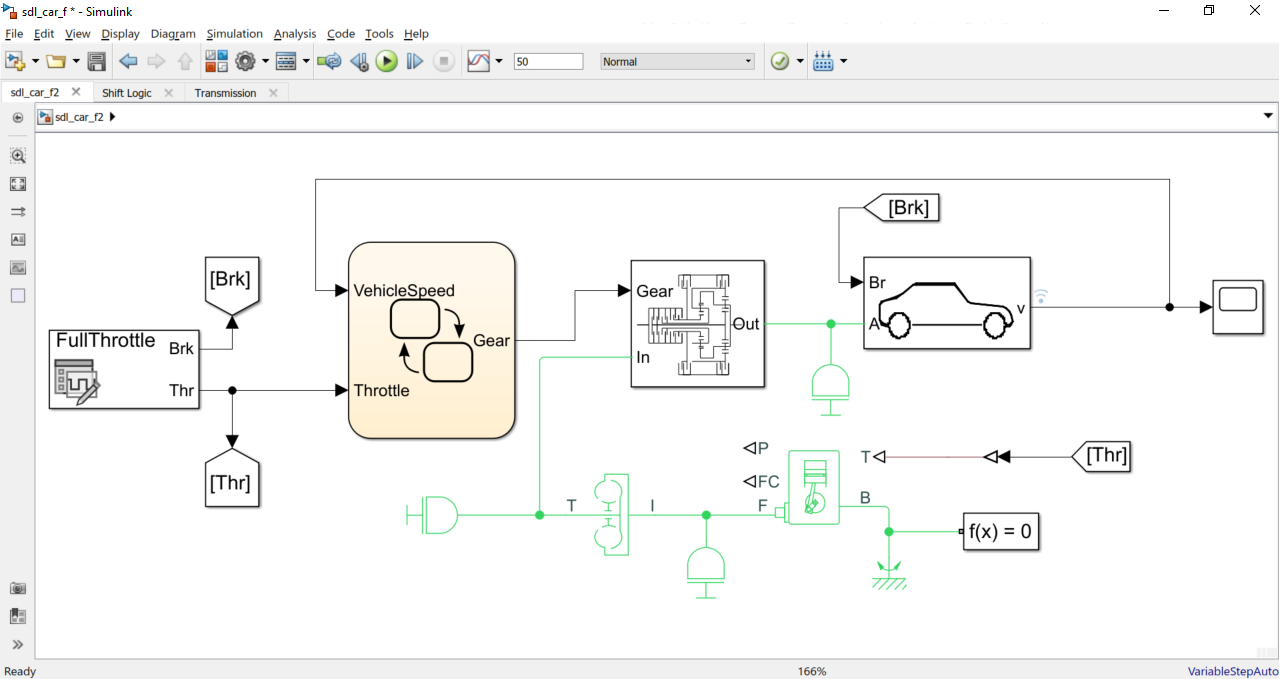Open Model Configuration Parameters gear icon

pos(247,61)
